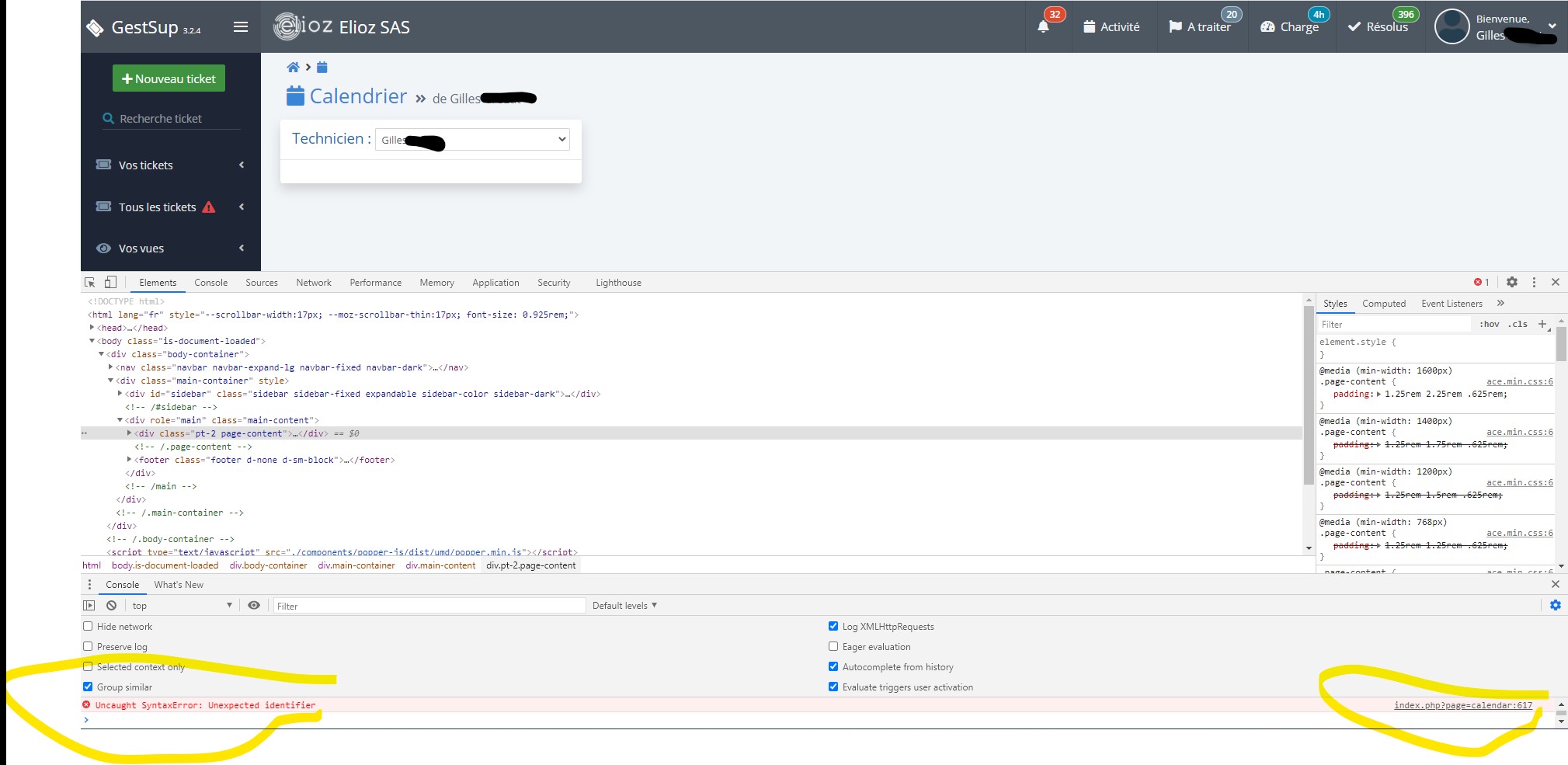Switch to the What's New drawer tab
Image resolution: width=1568 pixels, height=765 pixels.
[x=179, y=585]
